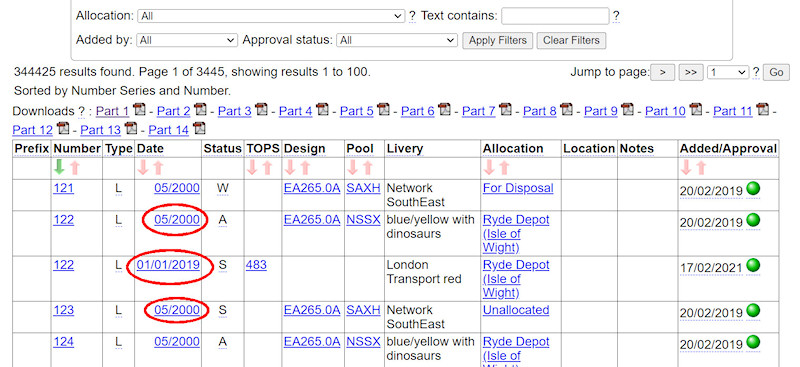Click green approval dot for number 121
800x367 pixels.
[753, 189]
